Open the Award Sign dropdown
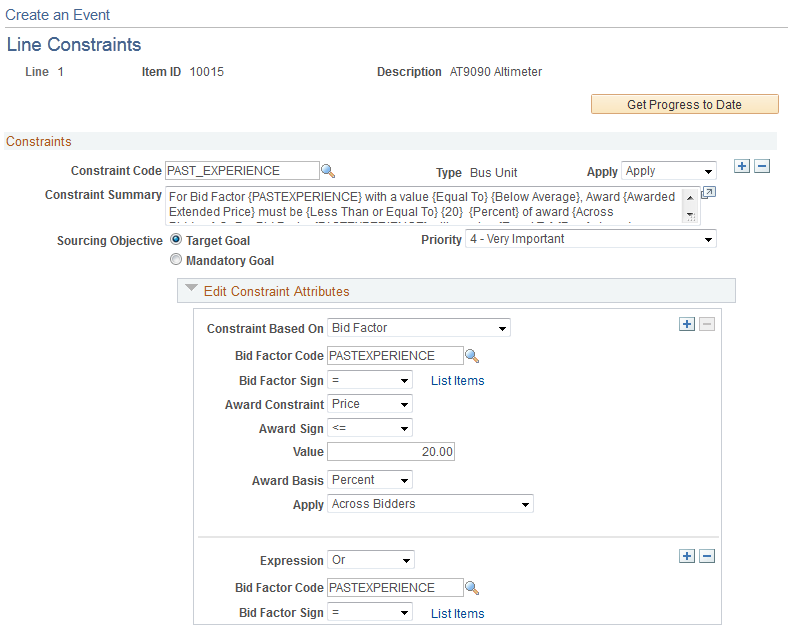788x634 pixels. pyautogui.click(x=370, y=428)
